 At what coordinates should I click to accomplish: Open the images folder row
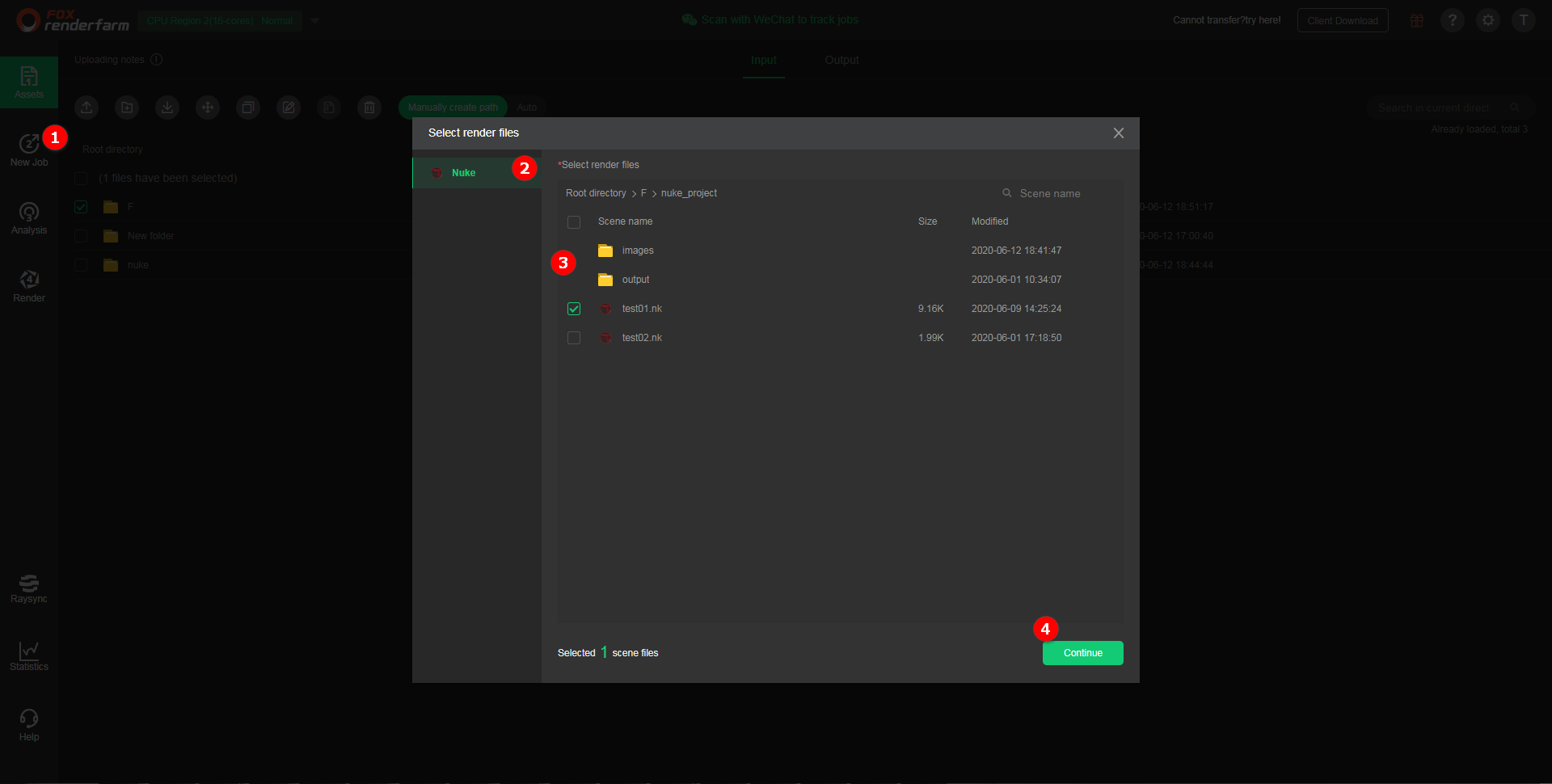[x=841, y=251]
